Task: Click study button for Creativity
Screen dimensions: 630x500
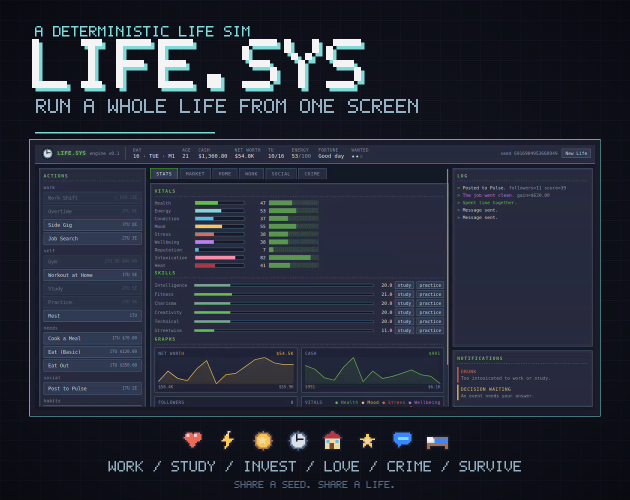Action: [x=404, y=312]
